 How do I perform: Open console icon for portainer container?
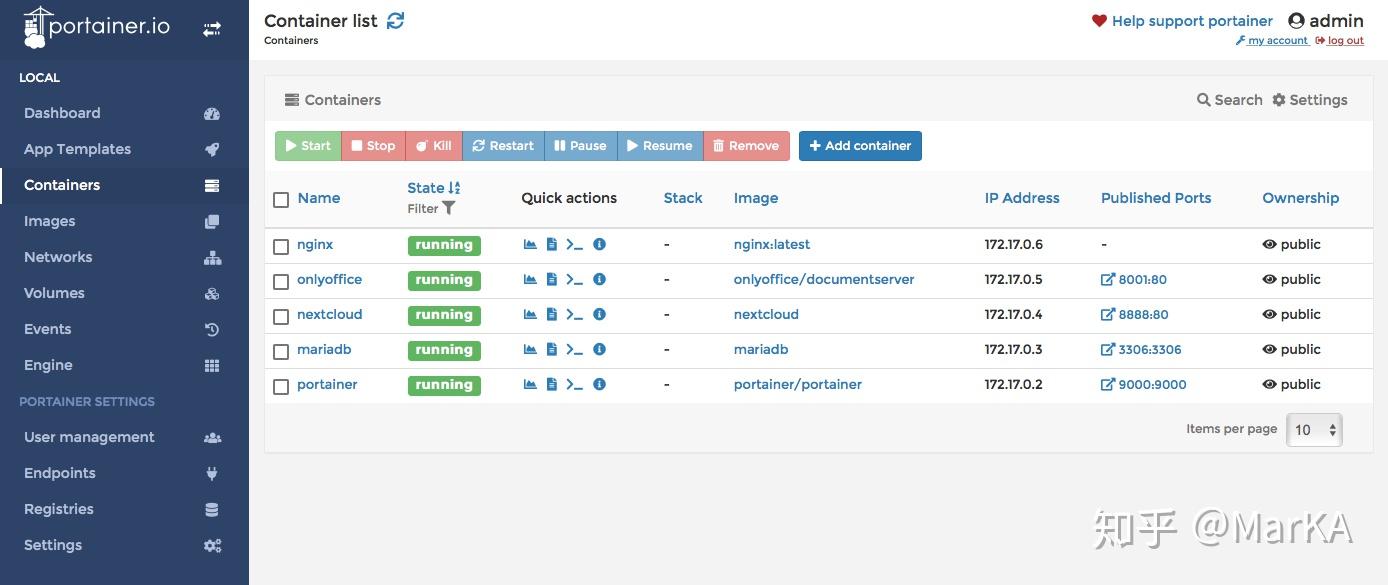click(x=574, y=384)
